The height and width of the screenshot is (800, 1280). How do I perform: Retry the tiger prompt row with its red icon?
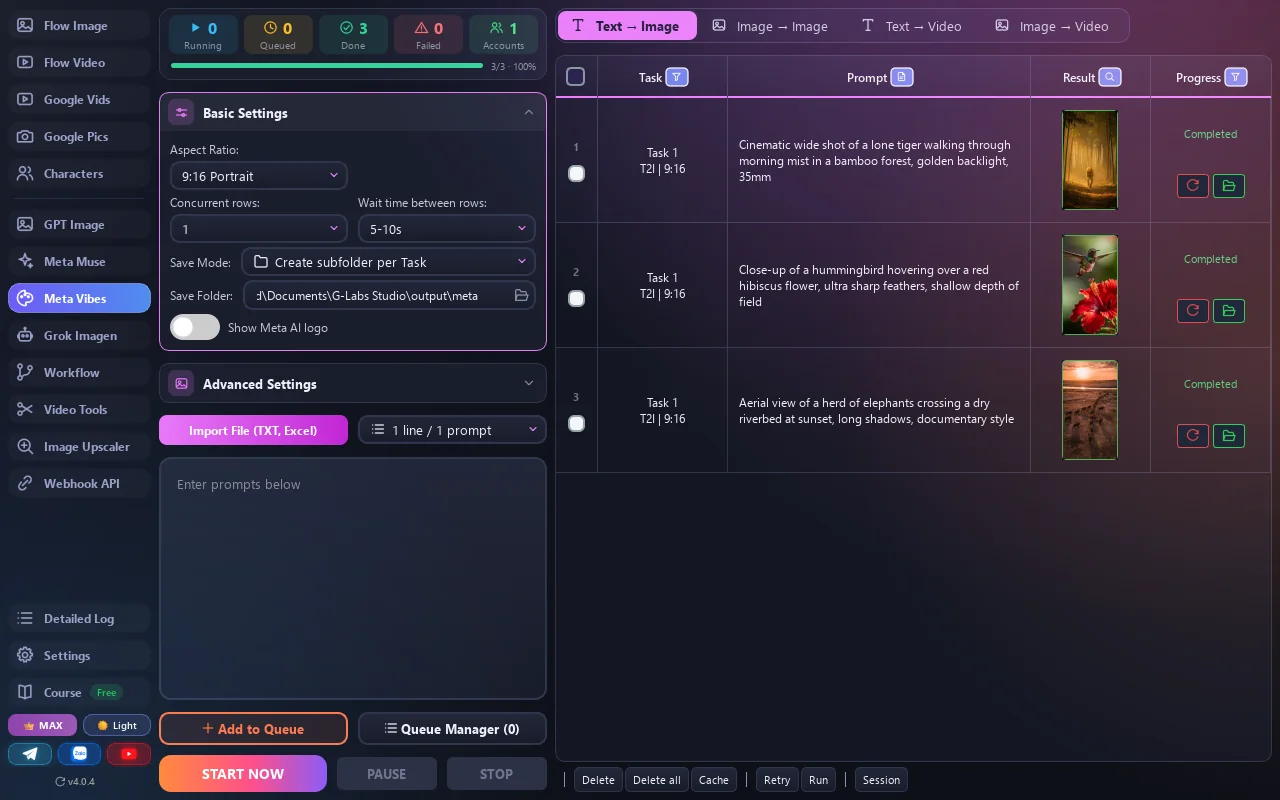coord(1193,185)
